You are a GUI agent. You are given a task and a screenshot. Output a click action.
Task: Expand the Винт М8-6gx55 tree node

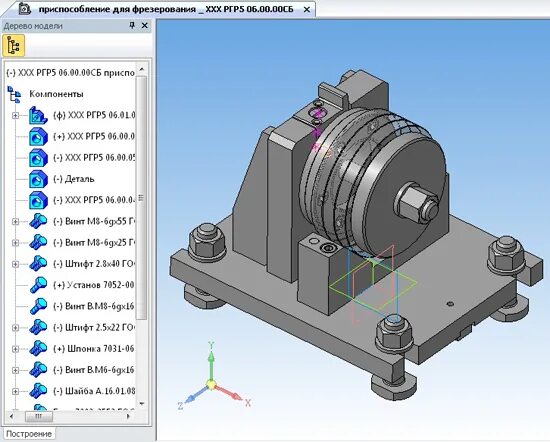point(15,222)
